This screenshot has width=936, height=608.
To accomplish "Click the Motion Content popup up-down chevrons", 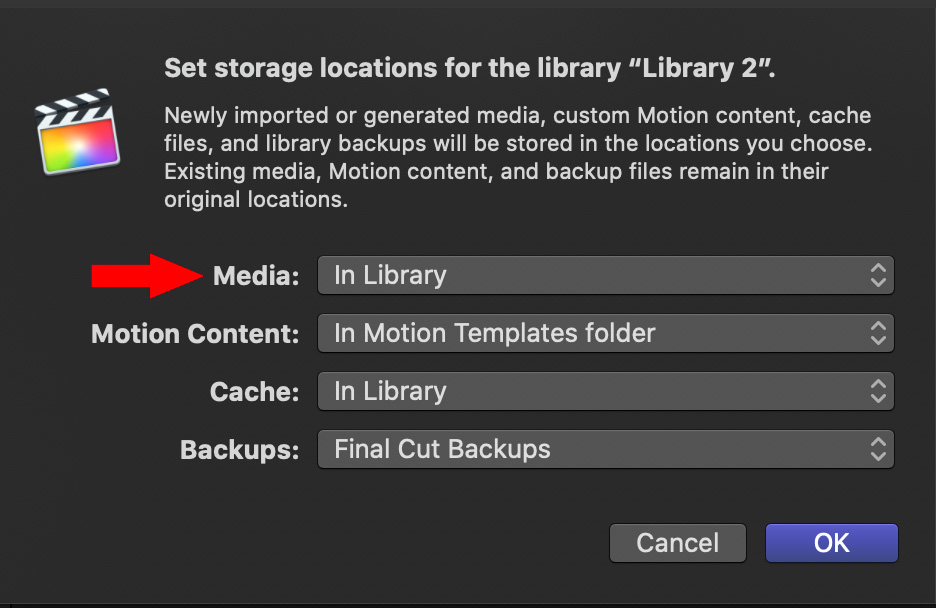I will (878, 333).
